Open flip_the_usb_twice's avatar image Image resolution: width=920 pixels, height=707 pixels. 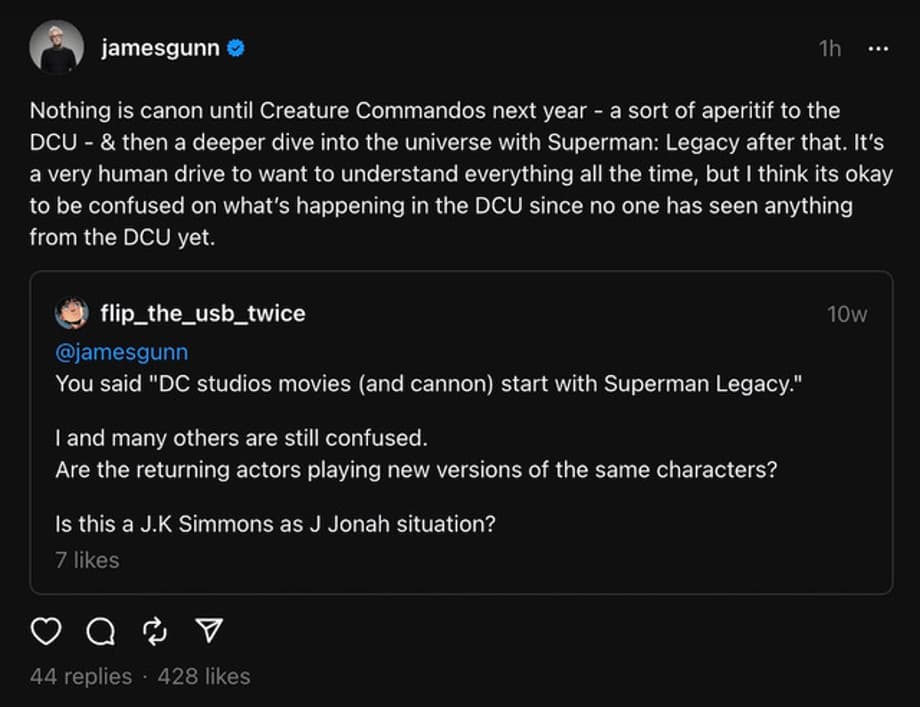point(72,314)
